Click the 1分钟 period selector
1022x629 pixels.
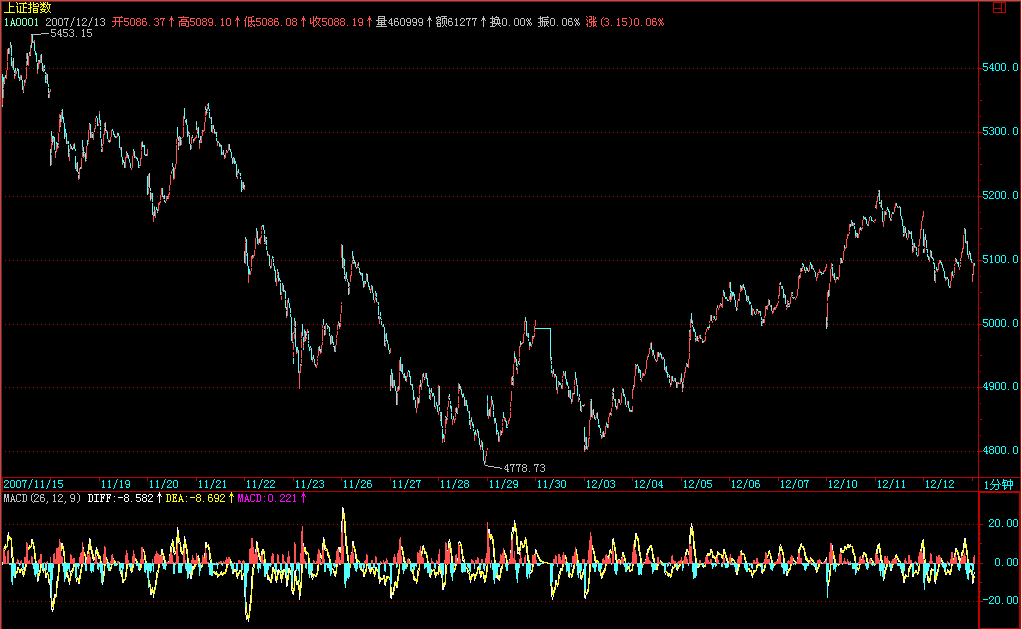point(998,485)
